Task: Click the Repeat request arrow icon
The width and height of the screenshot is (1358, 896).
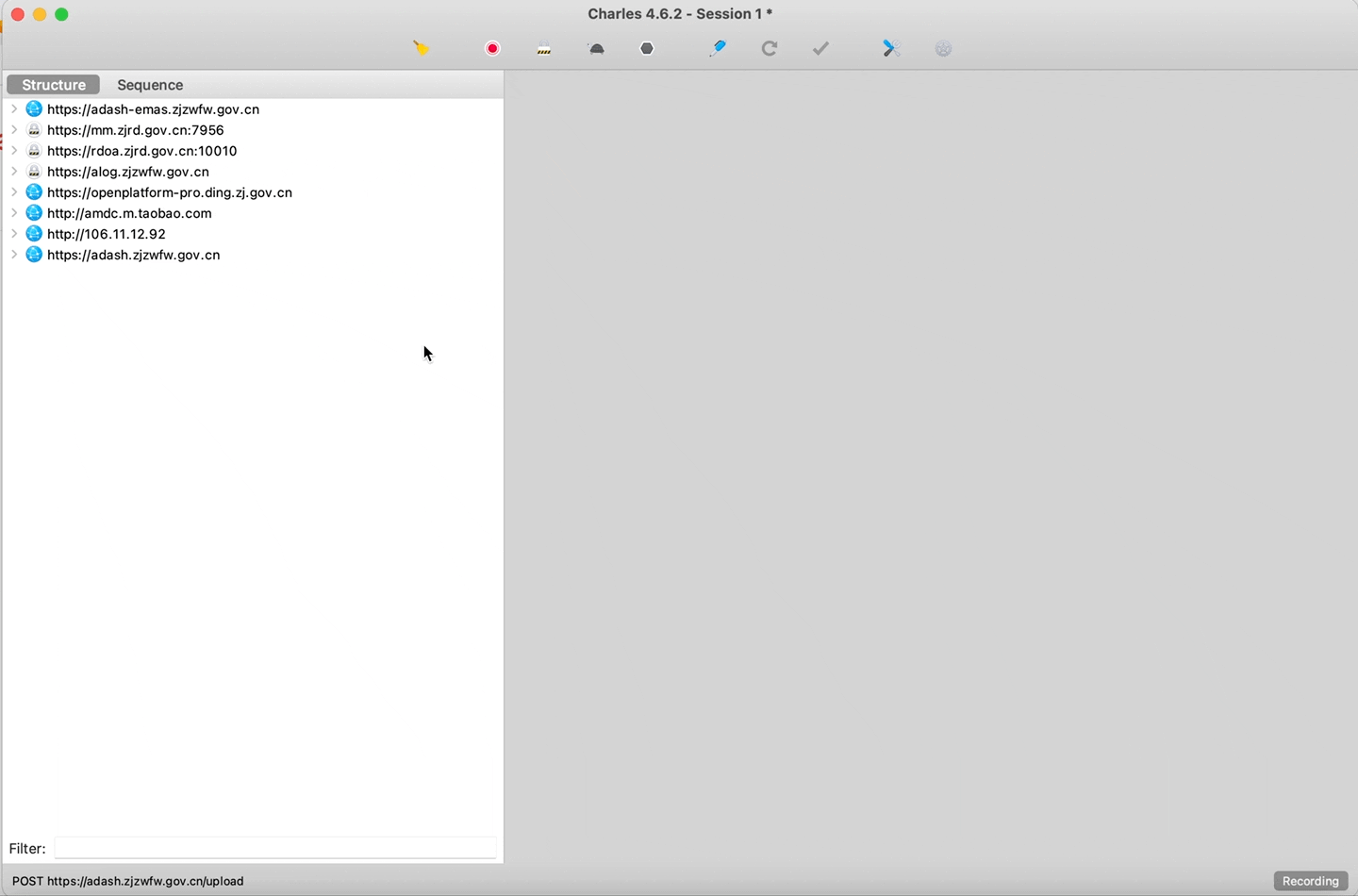Action: click(x=770, y=48)
